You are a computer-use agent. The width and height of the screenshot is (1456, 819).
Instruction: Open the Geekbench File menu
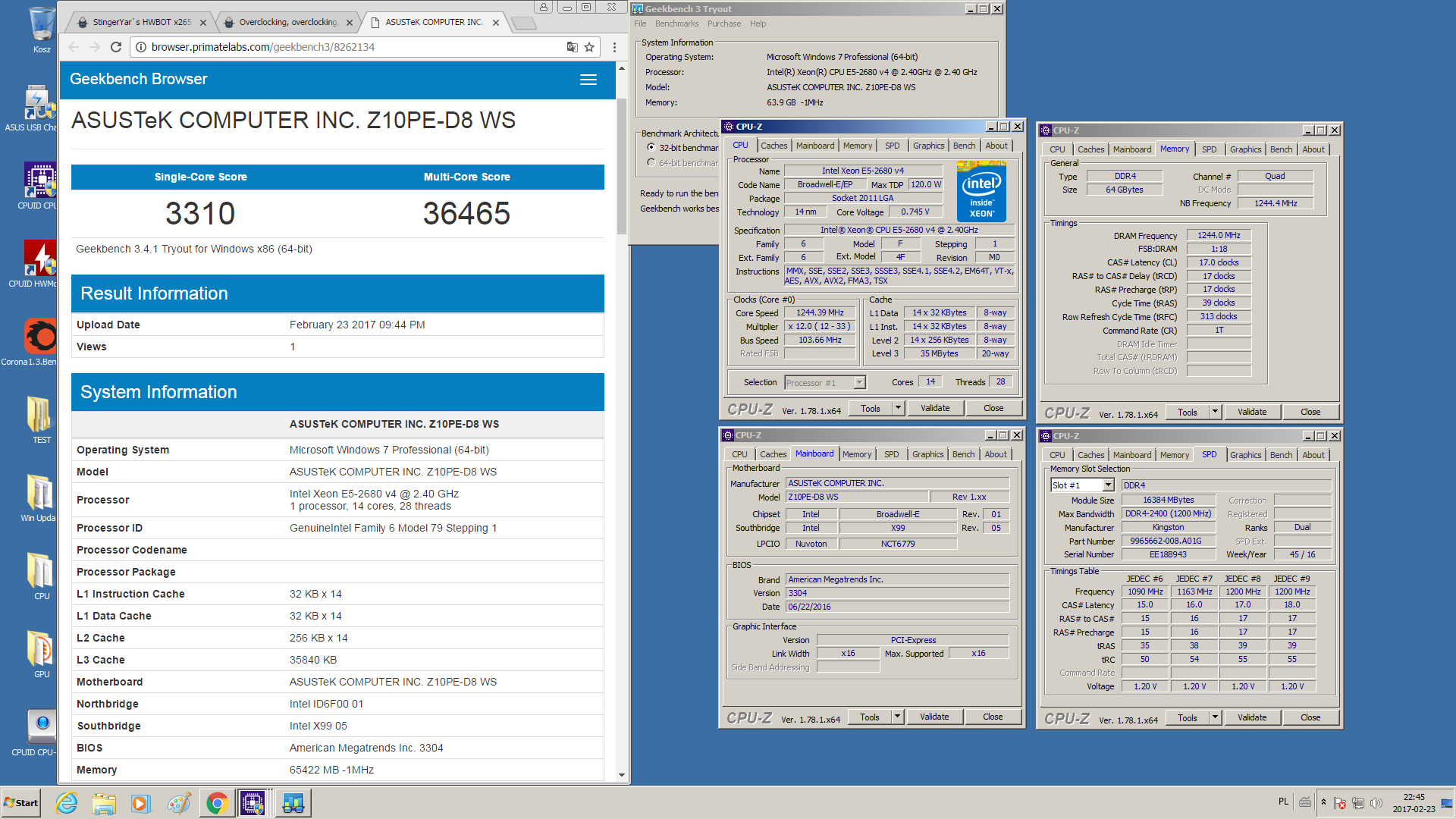coord(640,24)
